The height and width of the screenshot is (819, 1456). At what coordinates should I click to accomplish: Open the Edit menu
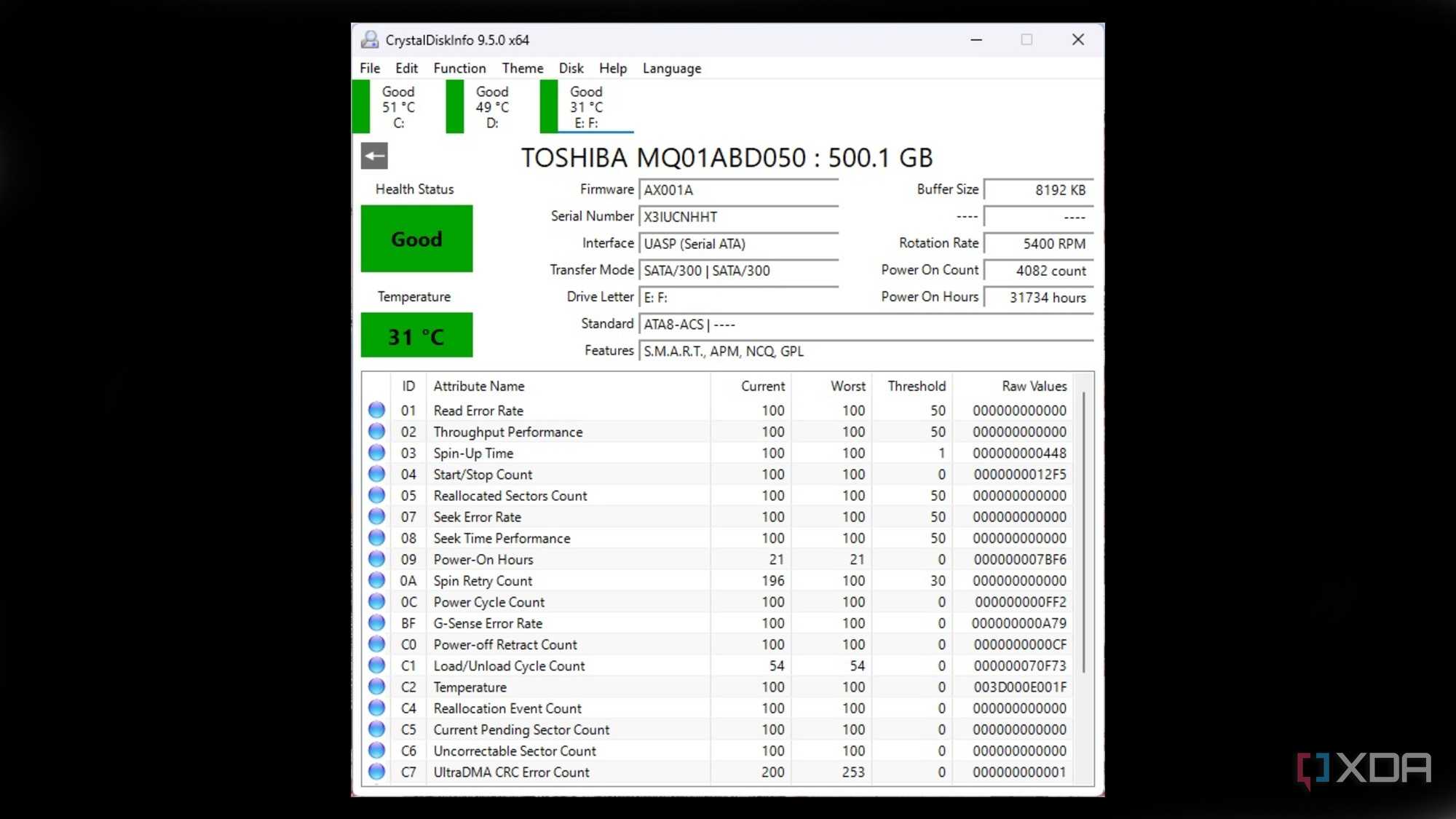pos(406,68)
